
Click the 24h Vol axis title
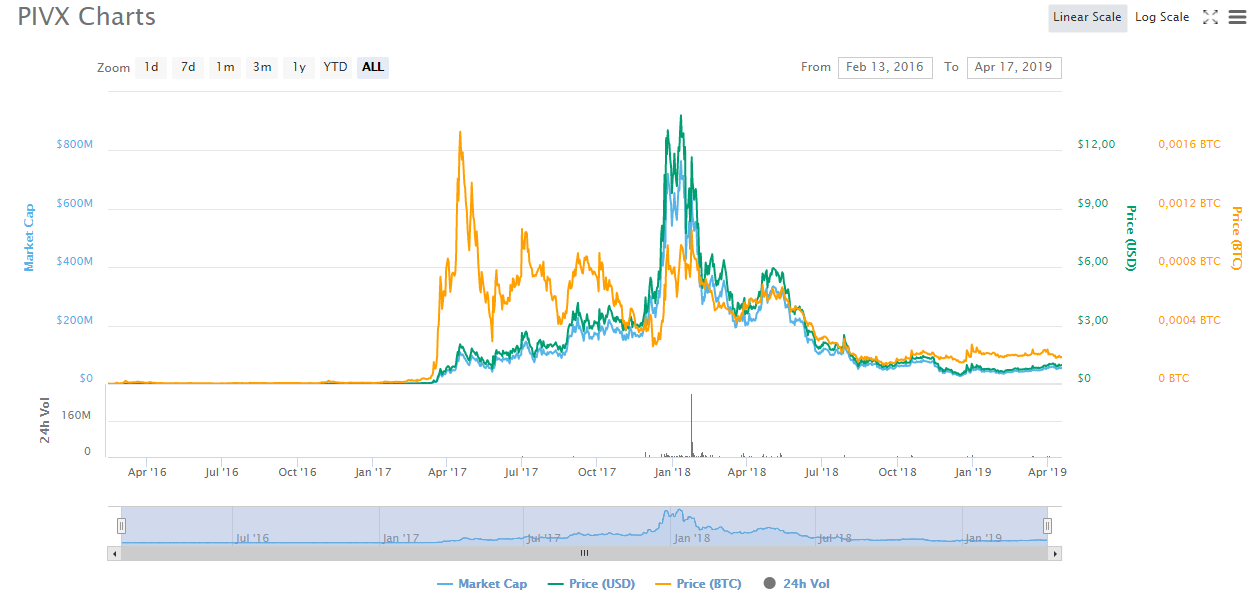tap(45, 421)
